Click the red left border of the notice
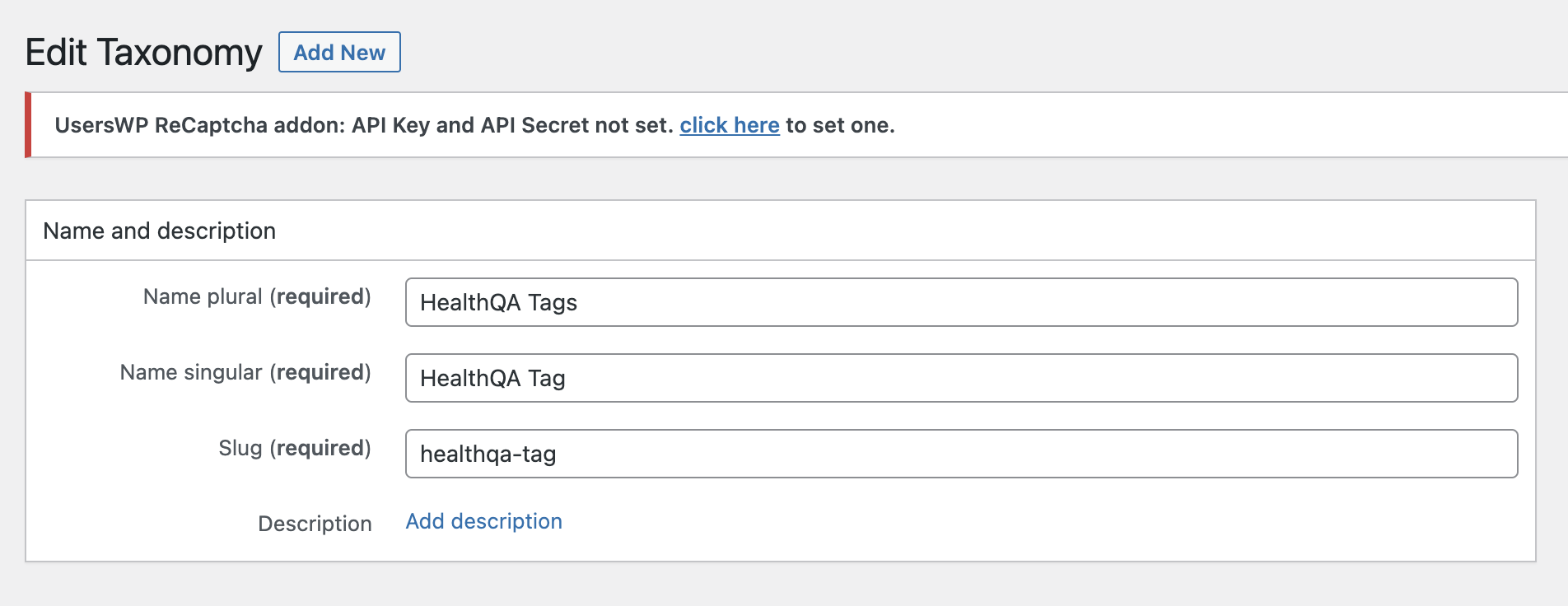 pos(28,125)
